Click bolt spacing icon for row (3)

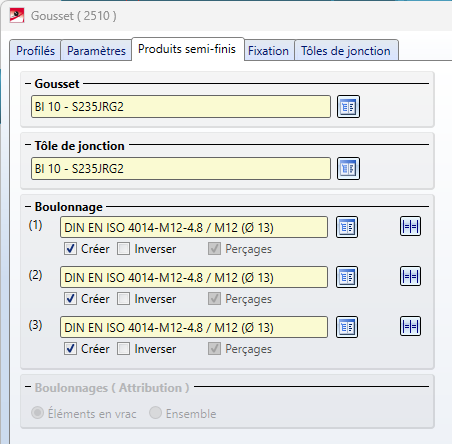pos(410,326)
